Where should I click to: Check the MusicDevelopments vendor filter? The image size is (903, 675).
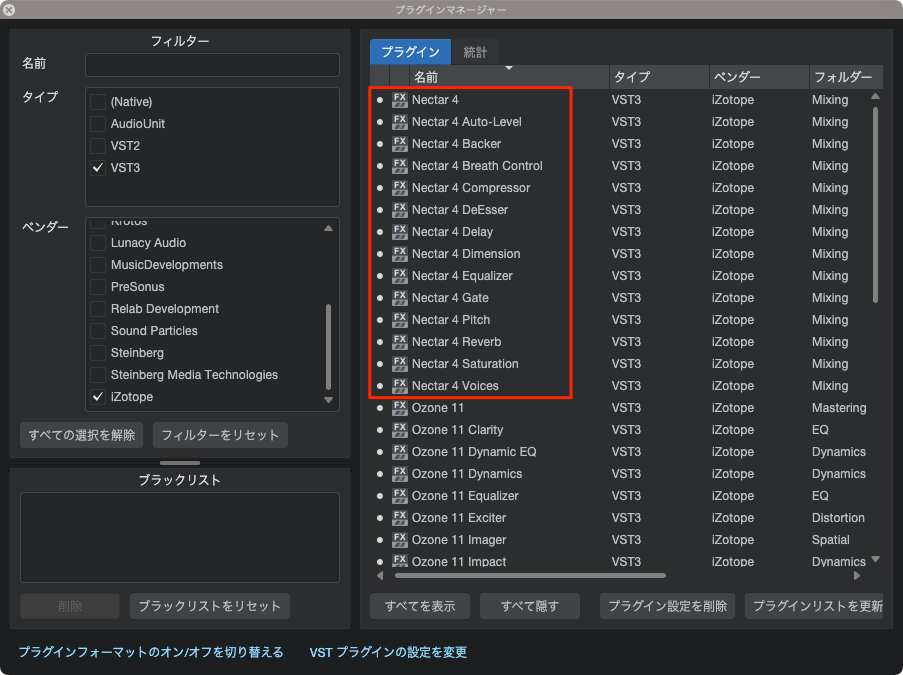(98, 265)
